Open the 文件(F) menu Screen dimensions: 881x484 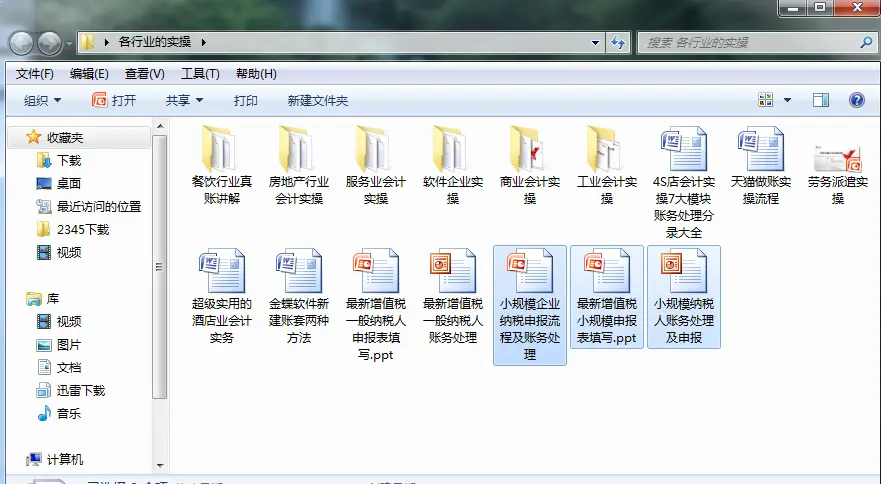click(34, 74)
